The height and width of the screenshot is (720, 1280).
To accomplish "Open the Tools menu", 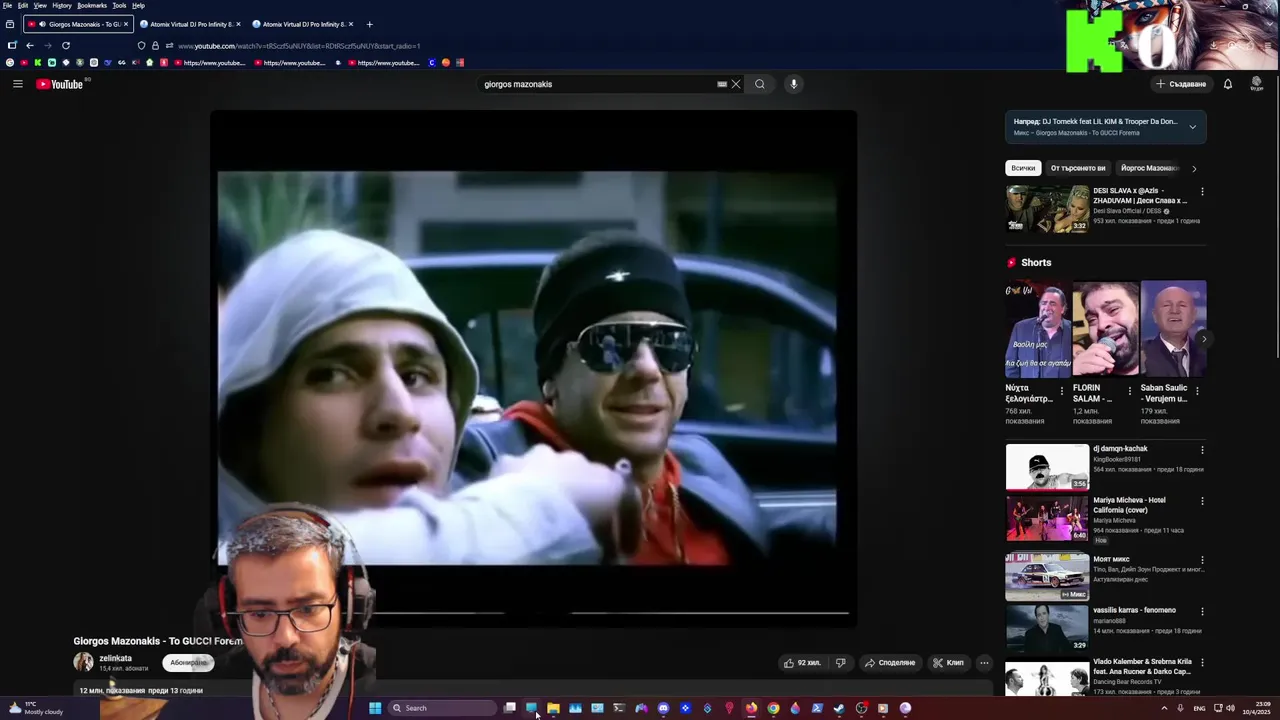I will coord(119,5).
